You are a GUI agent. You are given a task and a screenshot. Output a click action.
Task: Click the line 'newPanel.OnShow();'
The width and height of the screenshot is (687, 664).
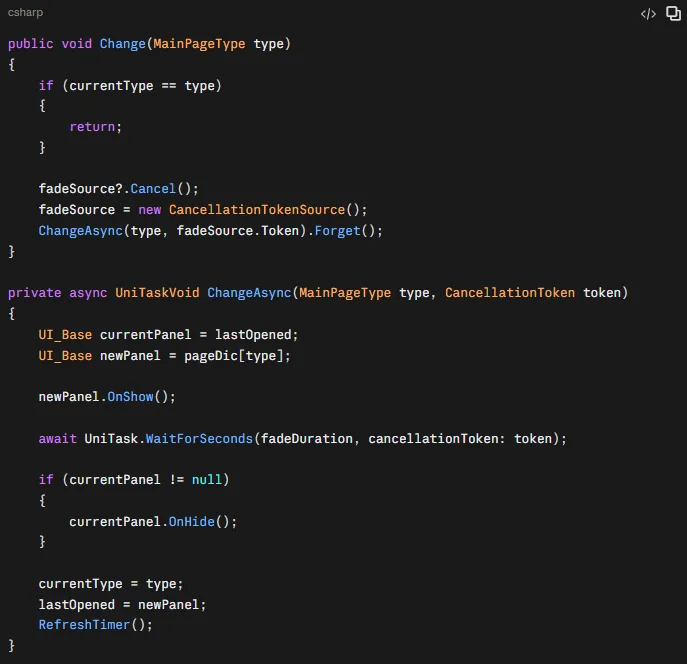tap(107, 397)
